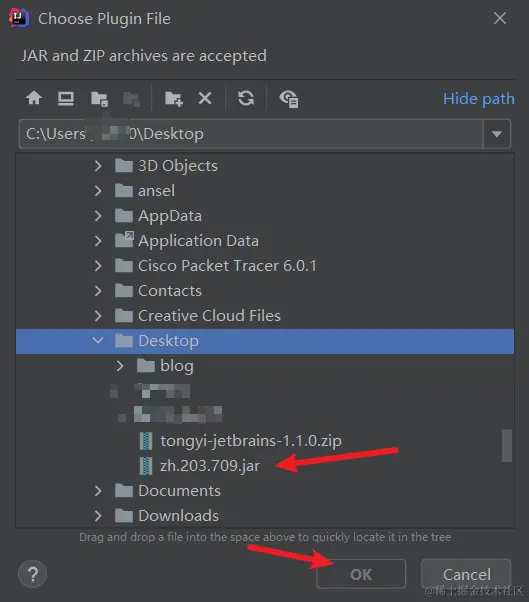529x602 pixels.
Task: Click the Downloads folder icon
Action: coord(124,516)
